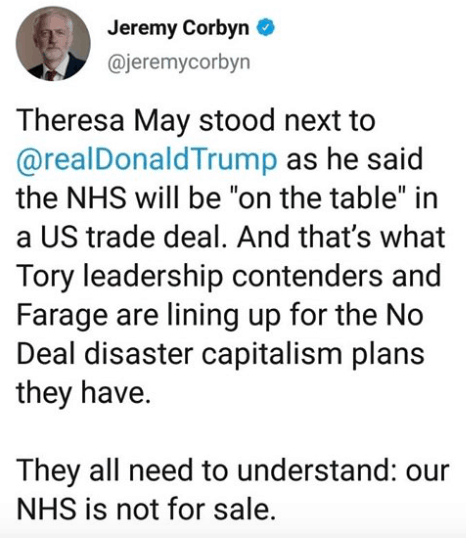
Task: Click the final line "NHS is not for sale."
Action: tap(146, 510)
